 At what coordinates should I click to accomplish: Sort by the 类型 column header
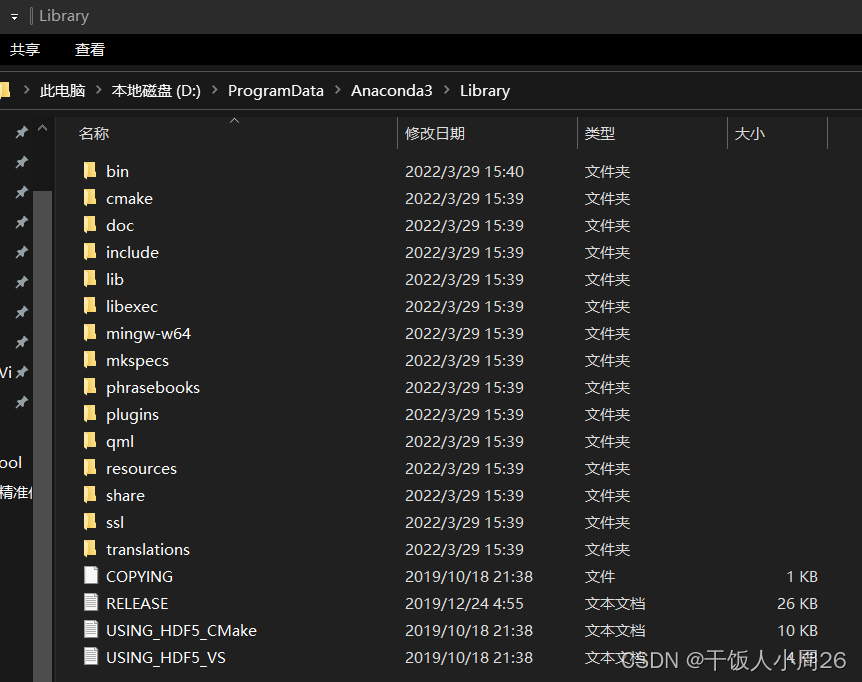tap(600, 134)
